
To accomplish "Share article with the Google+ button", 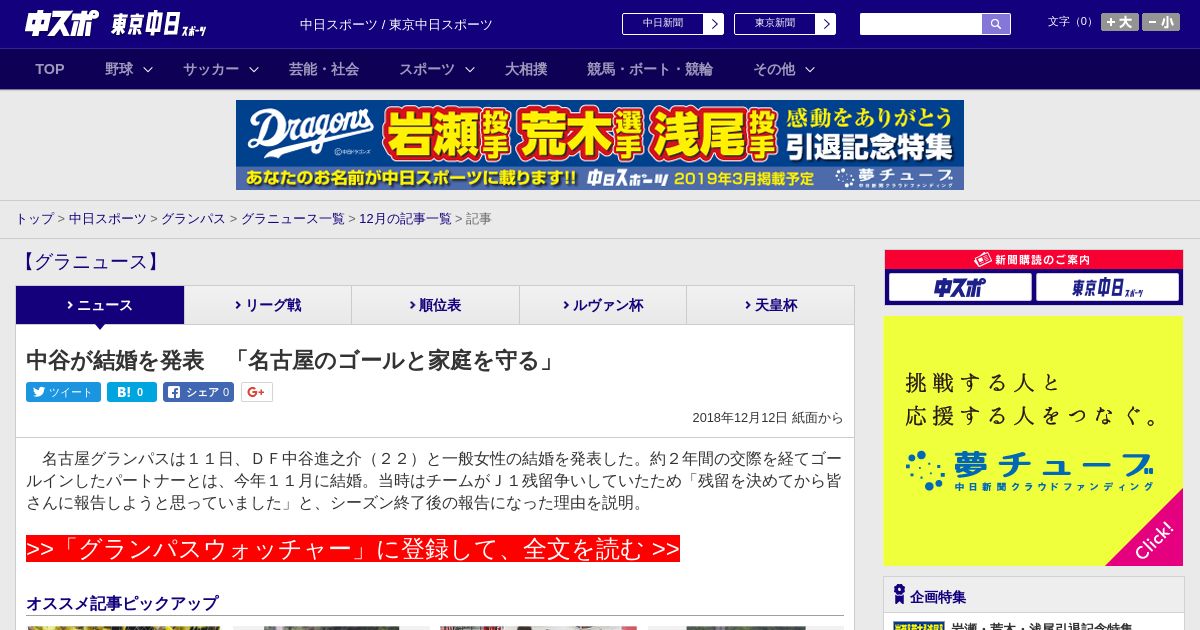I will pyautogui.click(x=256, y=392).
